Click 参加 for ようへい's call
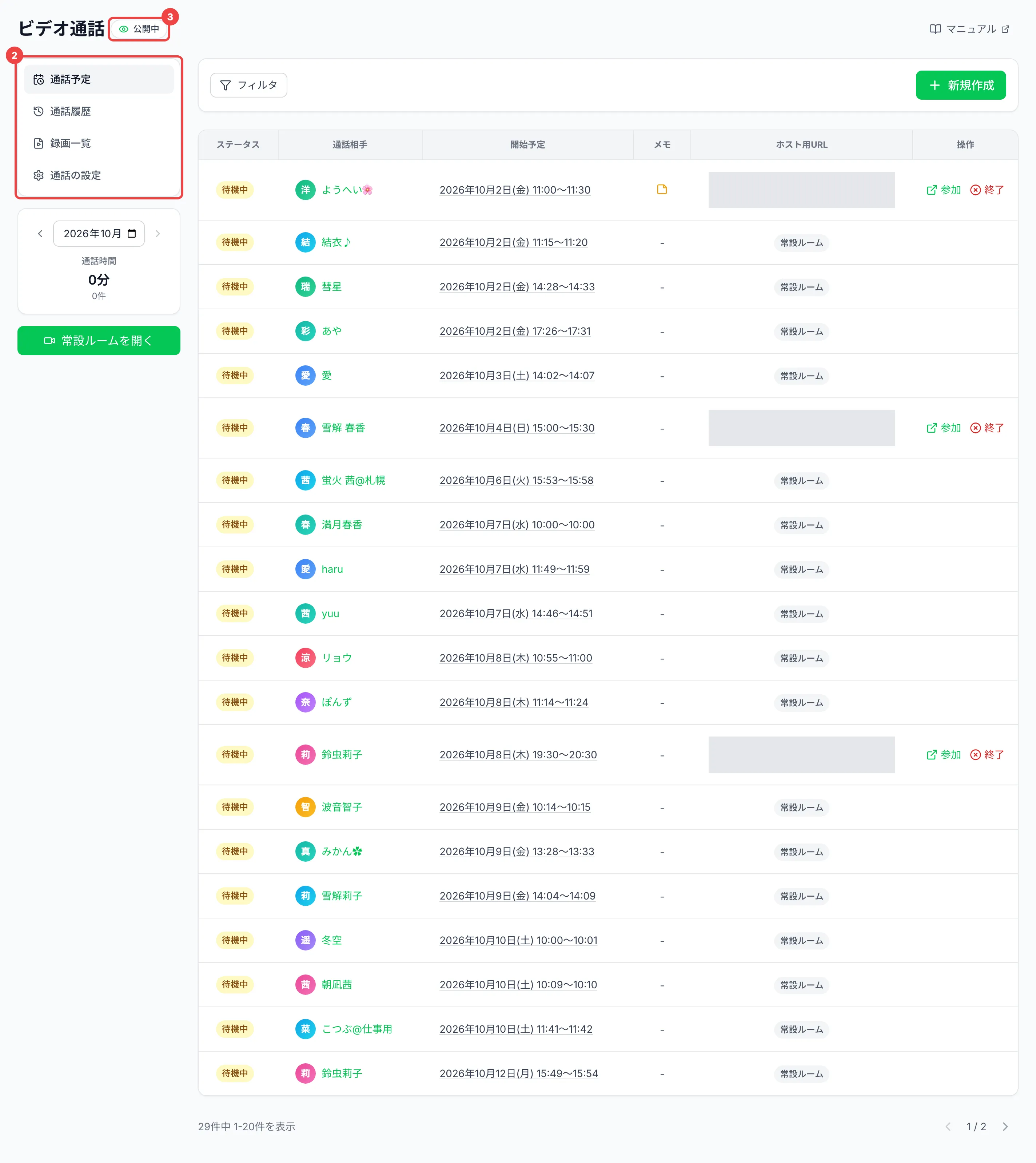 944,190
